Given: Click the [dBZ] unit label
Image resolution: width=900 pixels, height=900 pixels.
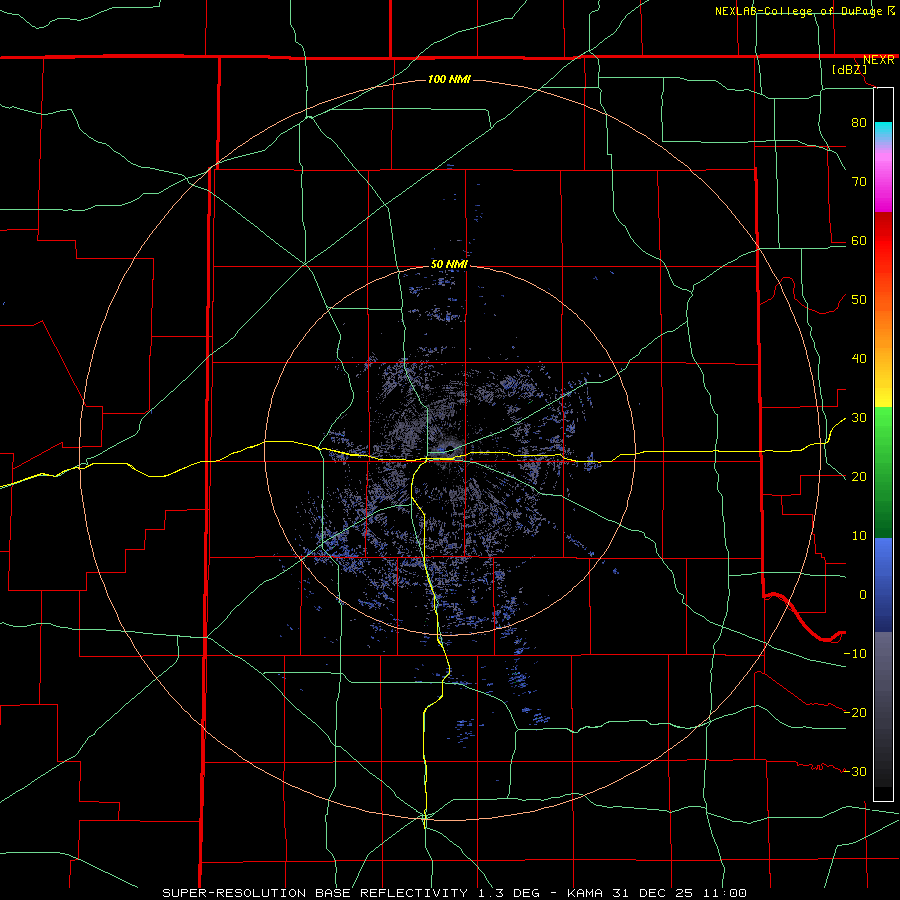Looking at the screenshot, I should [849, 70].
